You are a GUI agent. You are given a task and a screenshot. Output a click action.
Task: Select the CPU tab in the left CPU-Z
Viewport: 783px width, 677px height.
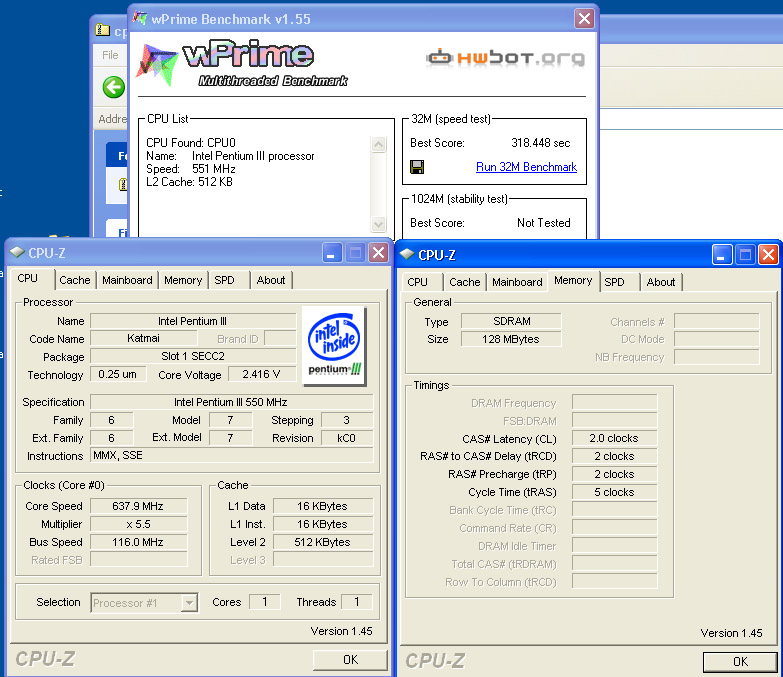27,278
